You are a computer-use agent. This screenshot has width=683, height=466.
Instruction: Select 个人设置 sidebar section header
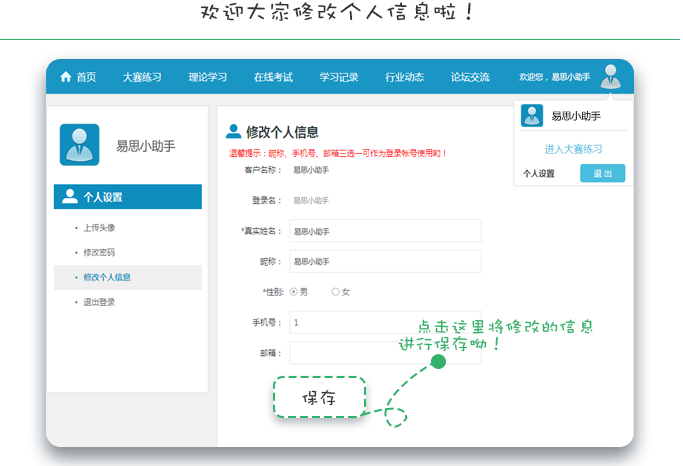click(x=128, y=196)
